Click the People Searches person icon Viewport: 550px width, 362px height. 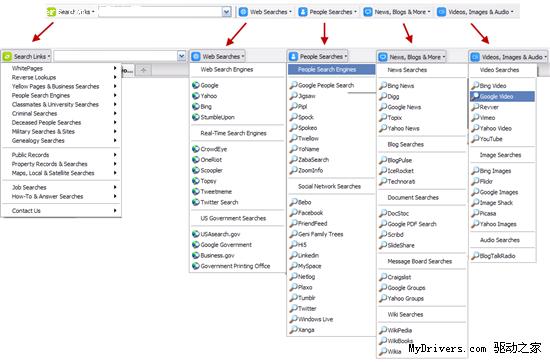coord(293,56)
